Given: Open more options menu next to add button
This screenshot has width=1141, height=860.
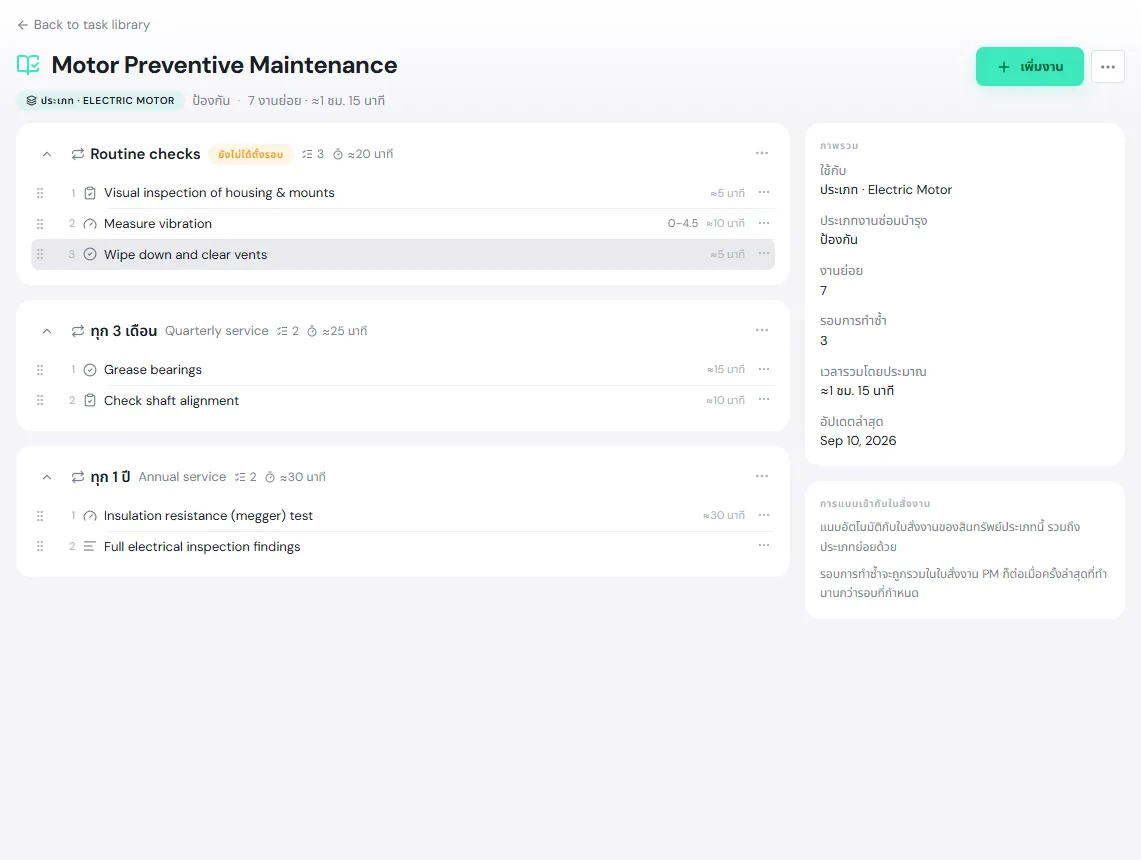Looking at the screenshot, I should pyautogui.click(x=1108, y=67).
